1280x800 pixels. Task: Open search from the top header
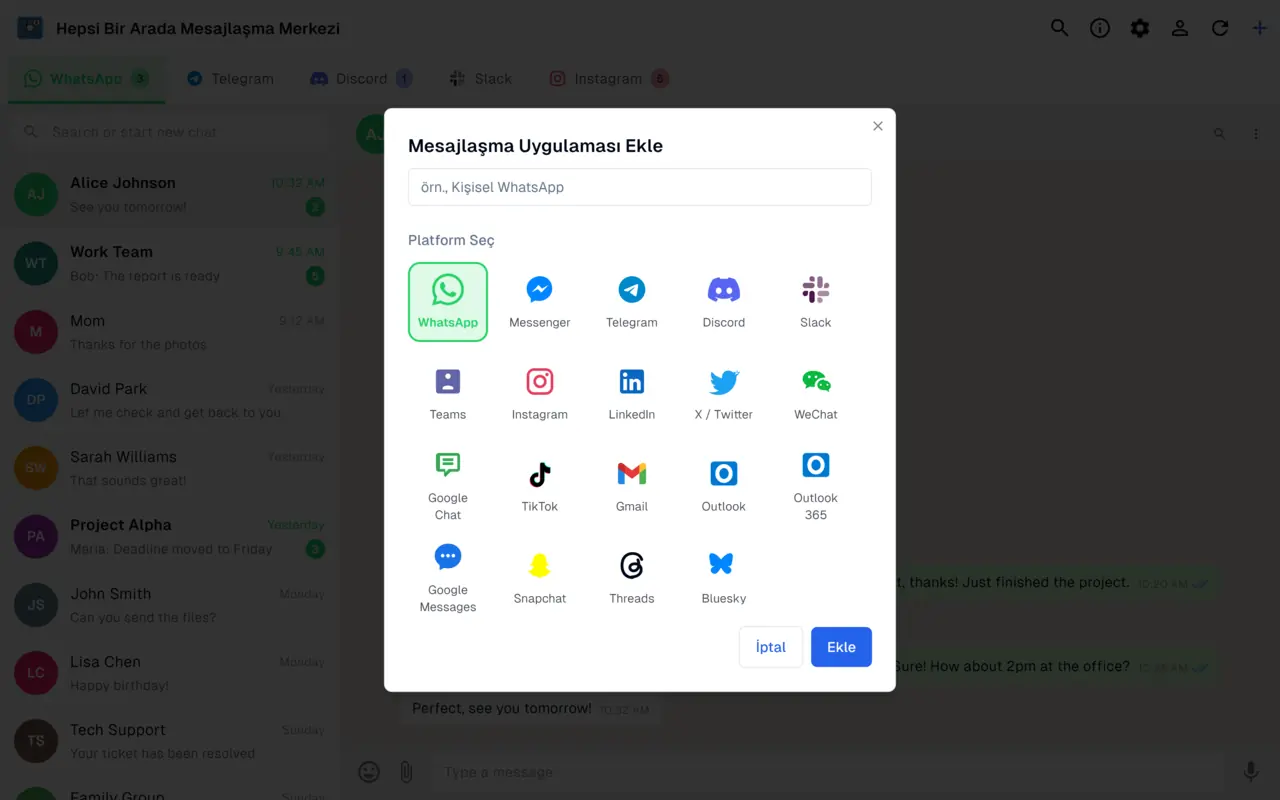tap(1060, 28)
